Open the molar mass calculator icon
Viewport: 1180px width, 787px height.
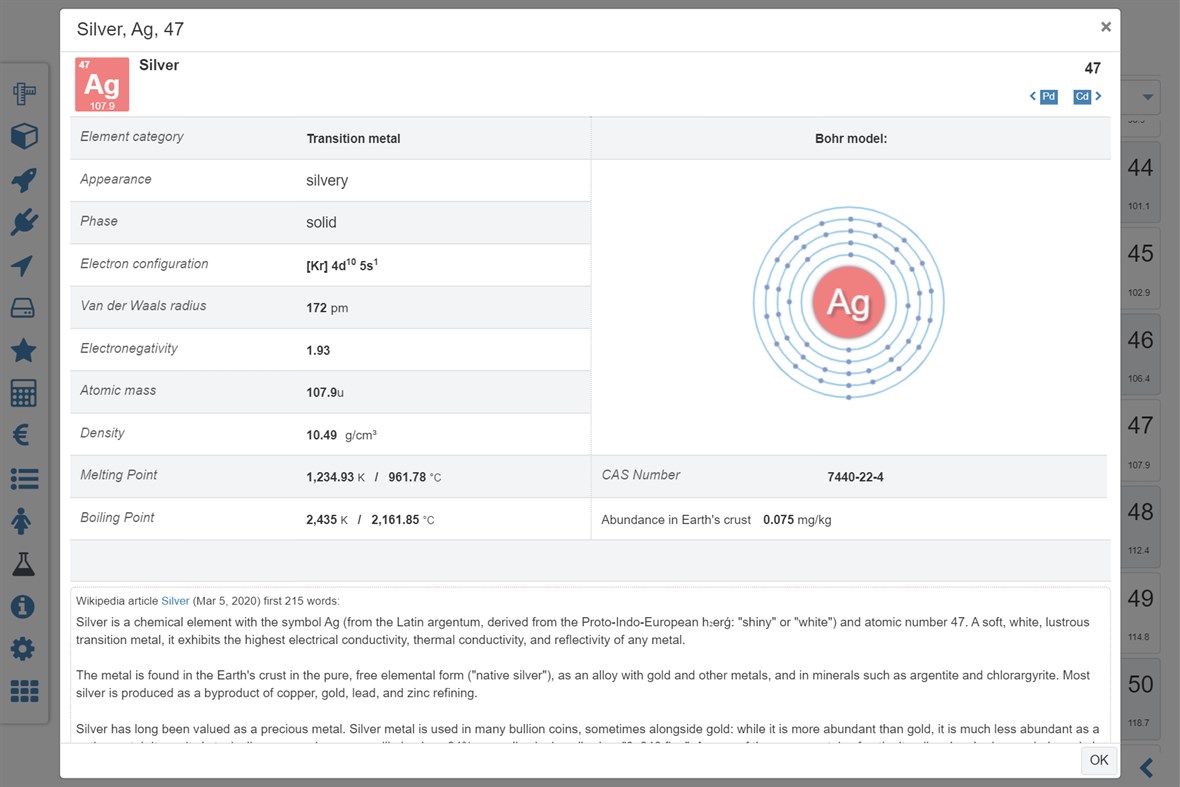[25, 393]
